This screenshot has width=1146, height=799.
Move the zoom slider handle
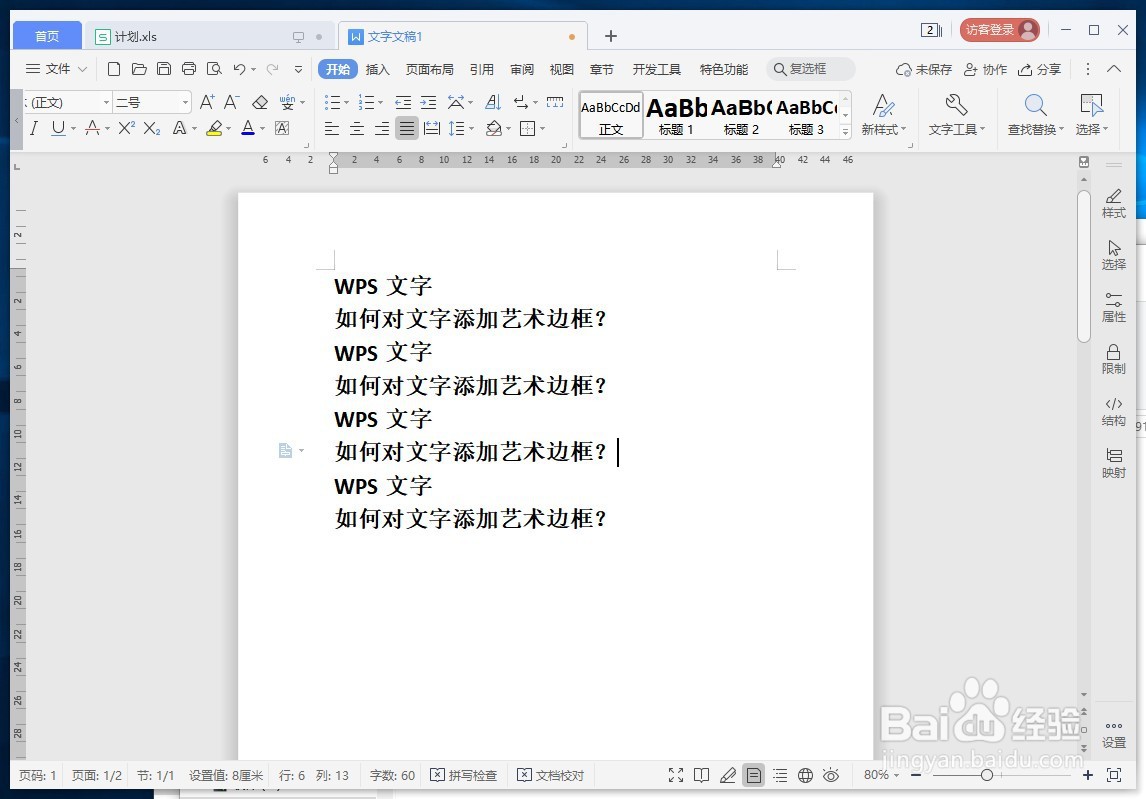coord(987,775)
